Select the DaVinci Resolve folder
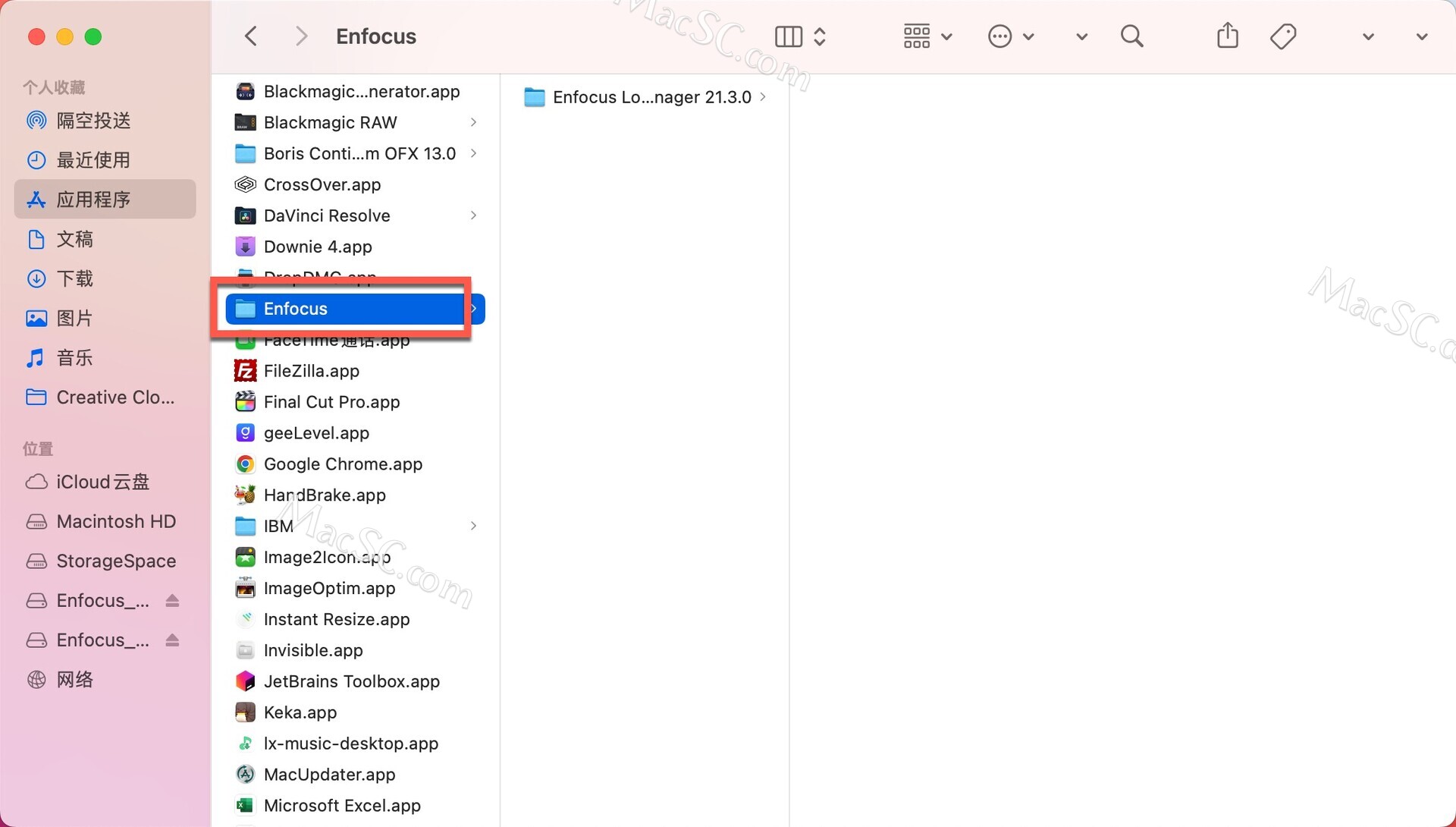The image size is (1456, 827). click(x=355, y=215)
